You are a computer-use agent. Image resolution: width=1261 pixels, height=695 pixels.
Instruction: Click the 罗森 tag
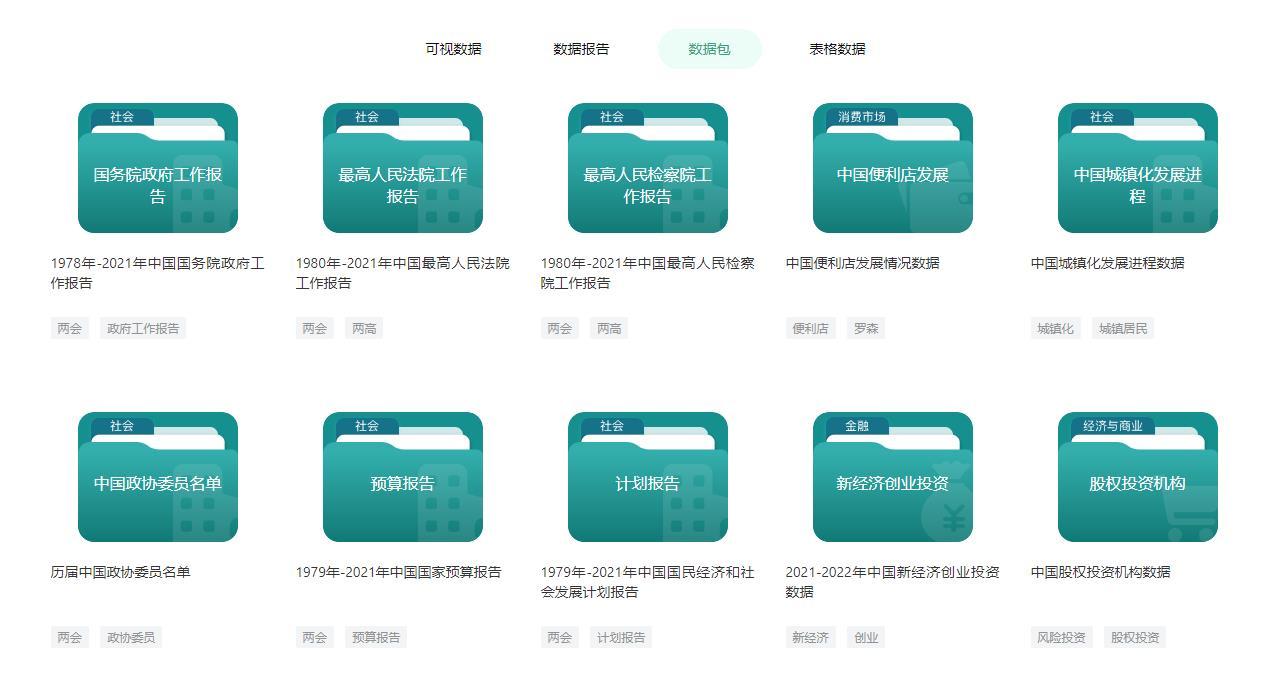[866, 328]
